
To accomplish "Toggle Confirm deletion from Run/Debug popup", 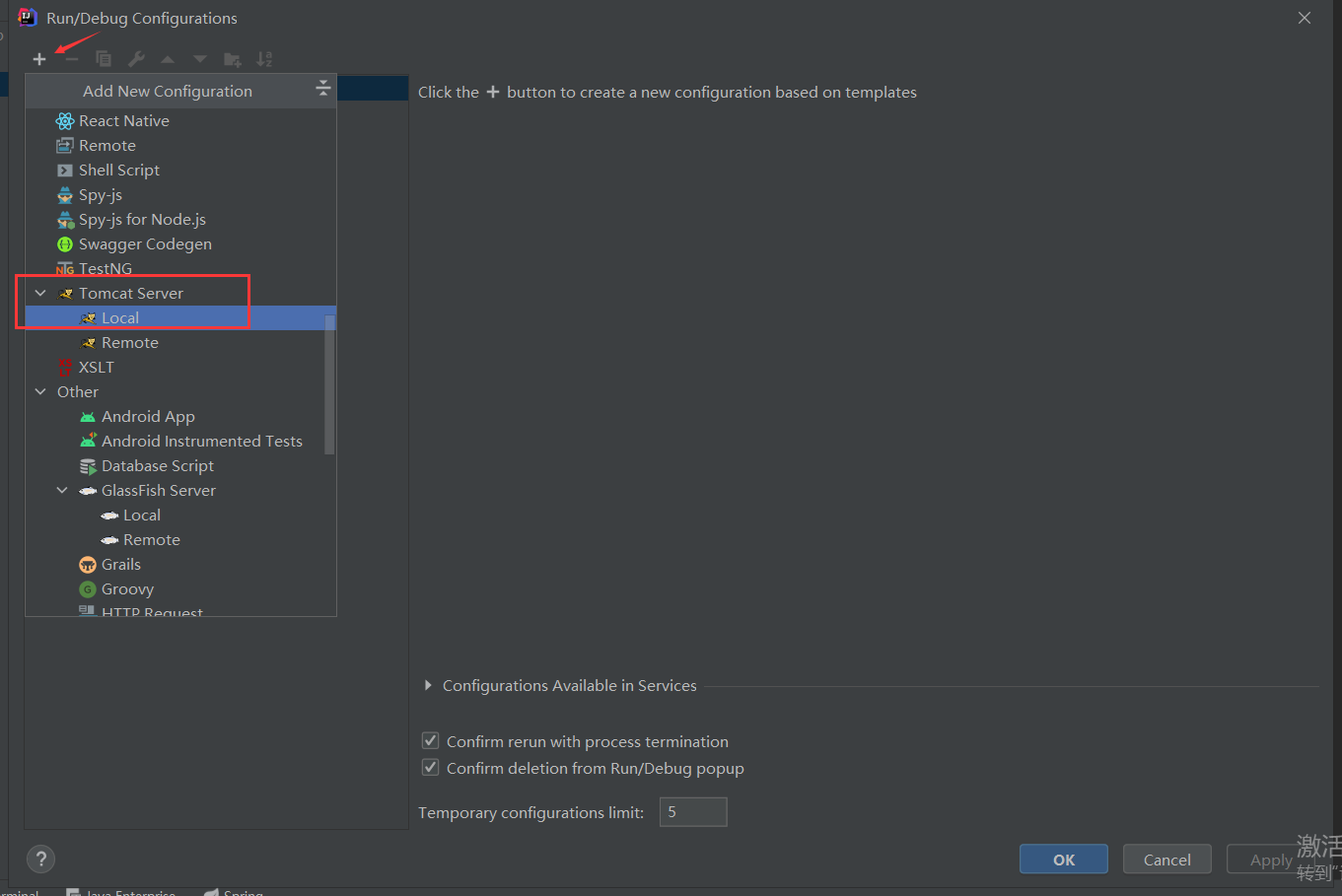I will point(431,767).
